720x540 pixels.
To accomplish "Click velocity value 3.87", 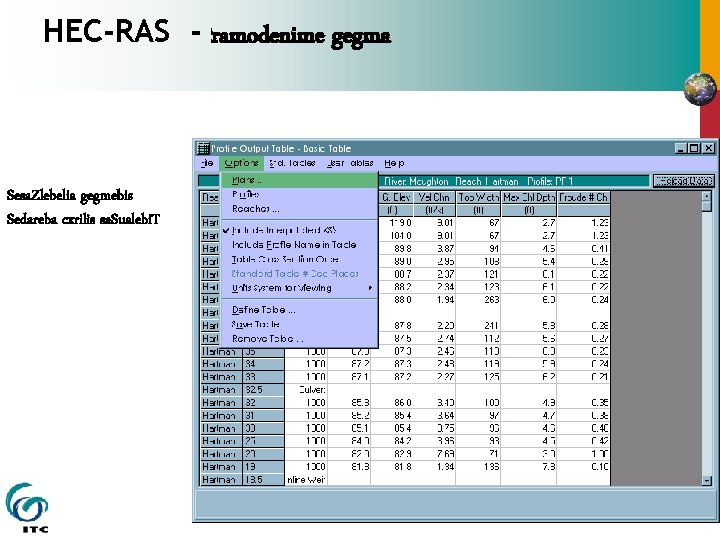I will pyautogui.click(x=434, y=248).
